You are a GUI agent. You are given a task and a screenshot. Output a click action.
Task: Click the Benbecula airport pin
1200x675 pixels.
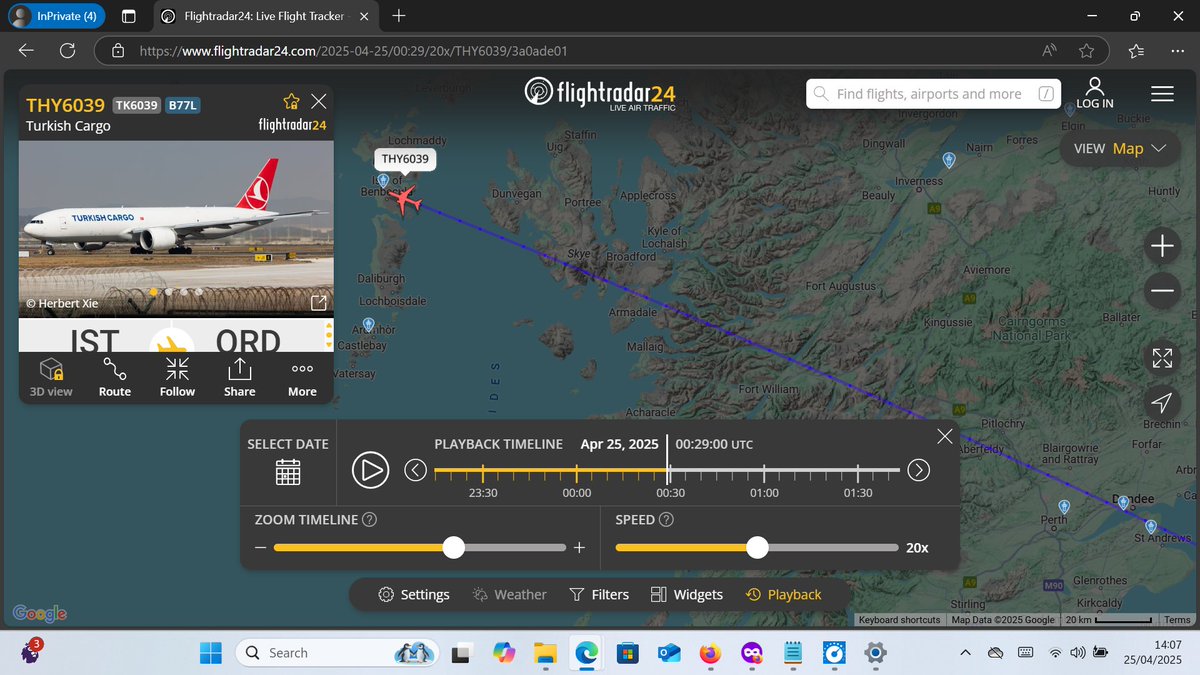tap(383, 180)
